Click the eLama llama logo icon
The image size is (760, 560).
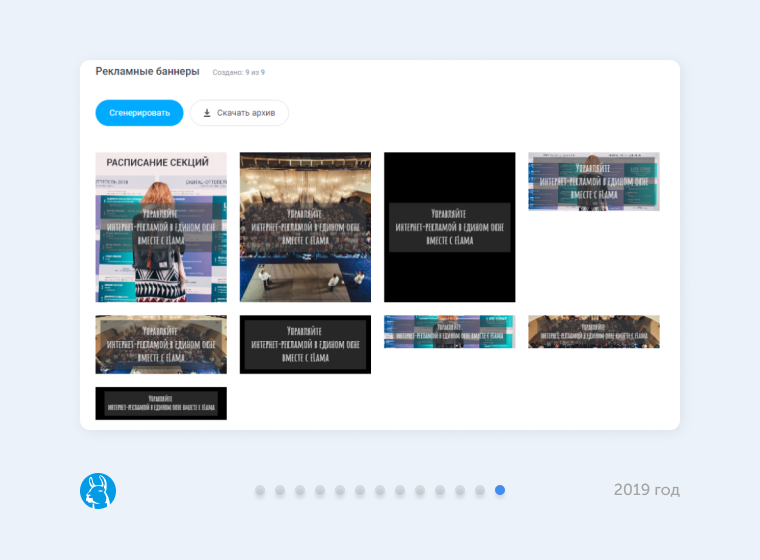click(98, 491)
